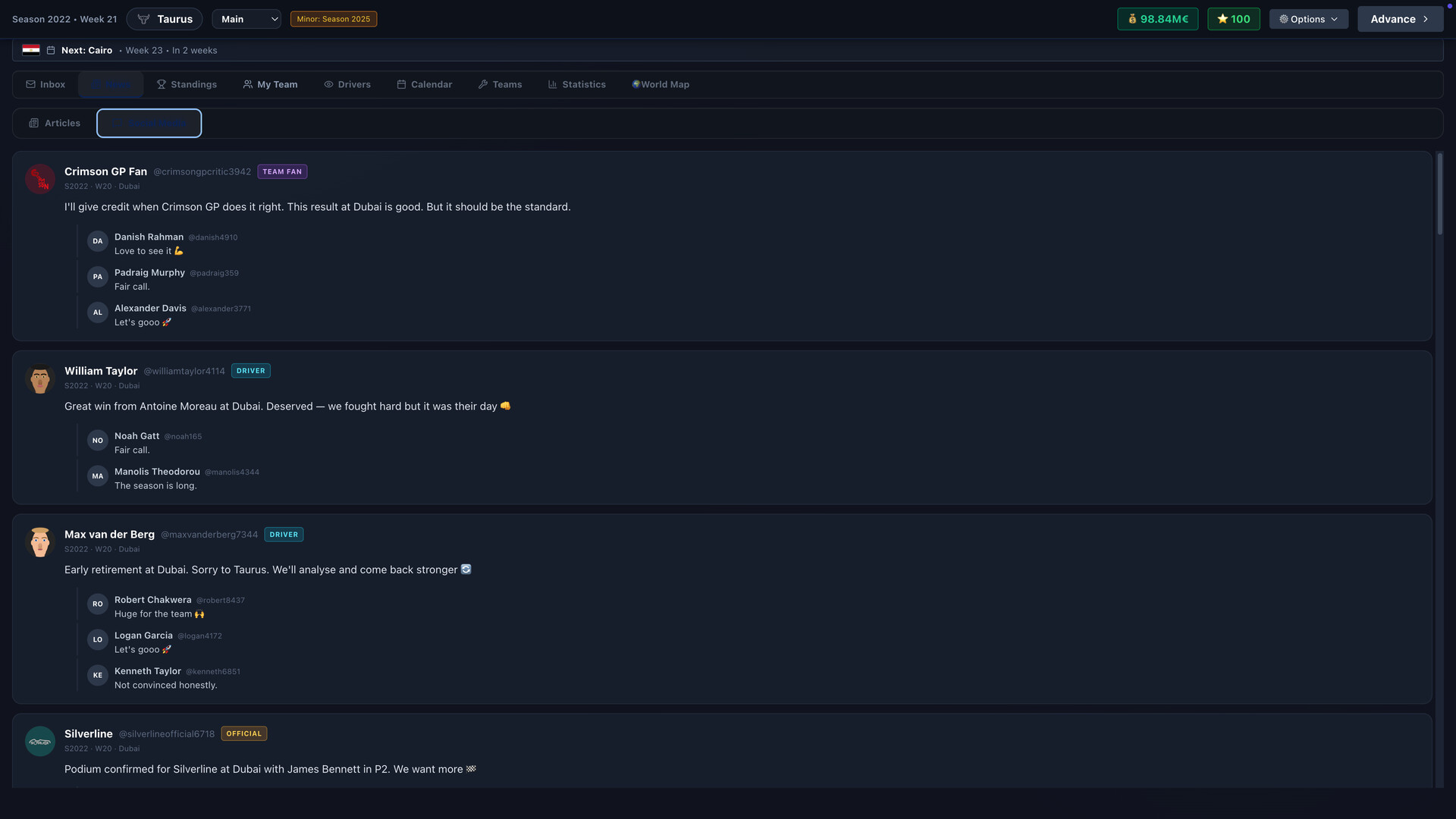Click Noah Gatt's NO avatar
Viewport: 1456px width, 819px height.
[x=98, y=441]
